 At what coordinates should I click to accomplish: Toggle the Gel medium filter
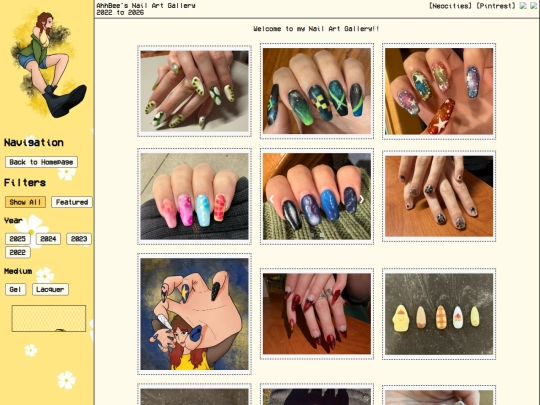coord(15,289)
